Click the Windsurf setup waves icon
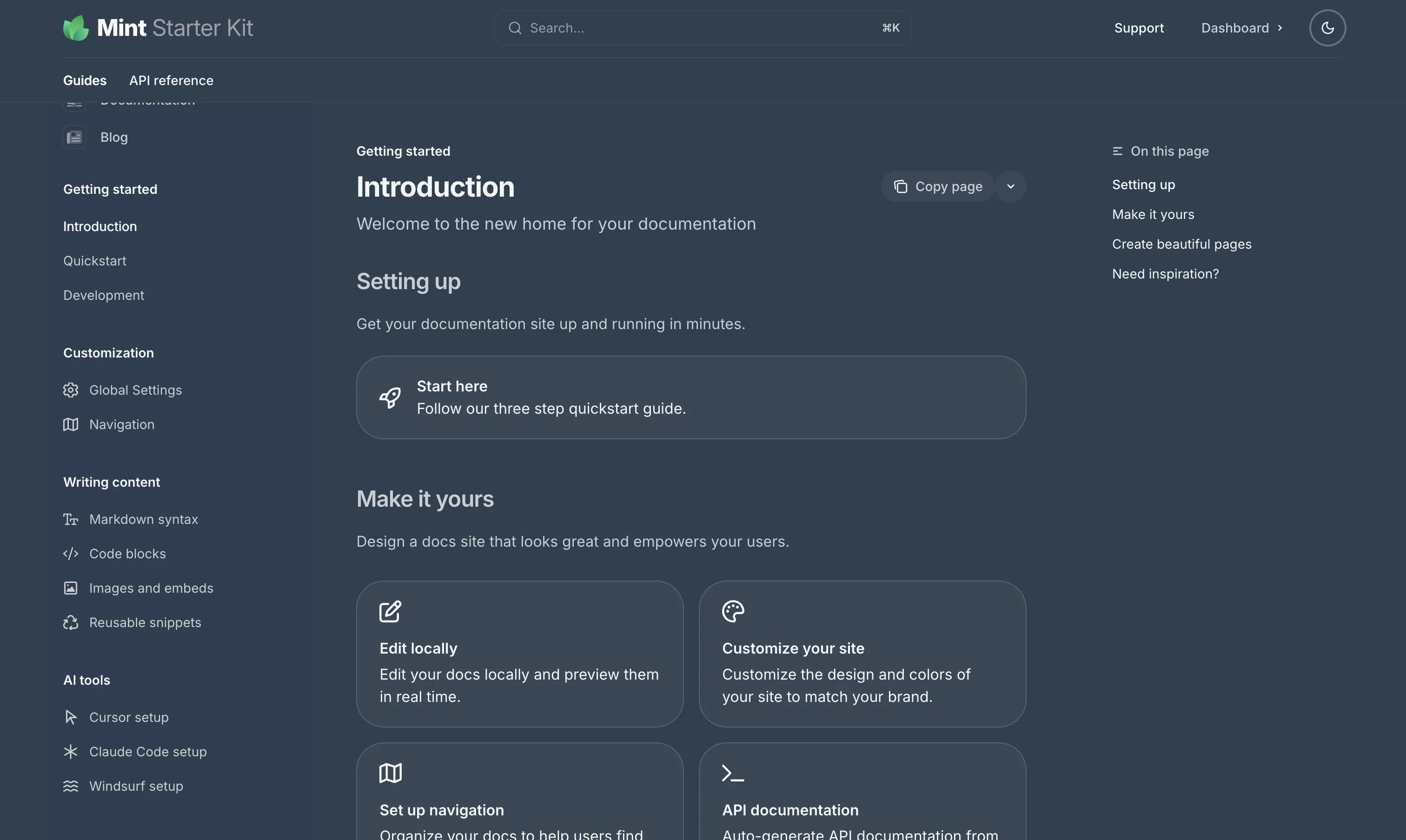Screen dimensions: 1406x840 (70, 786)
